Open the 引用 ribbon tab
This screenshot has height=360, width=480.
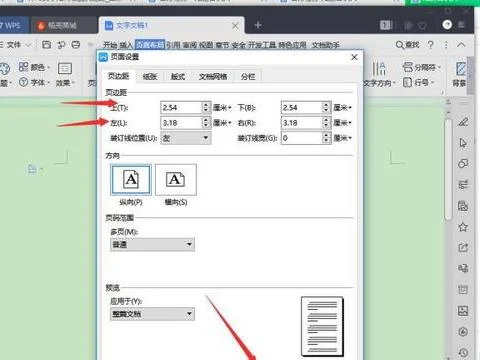(x=173, y=45)
